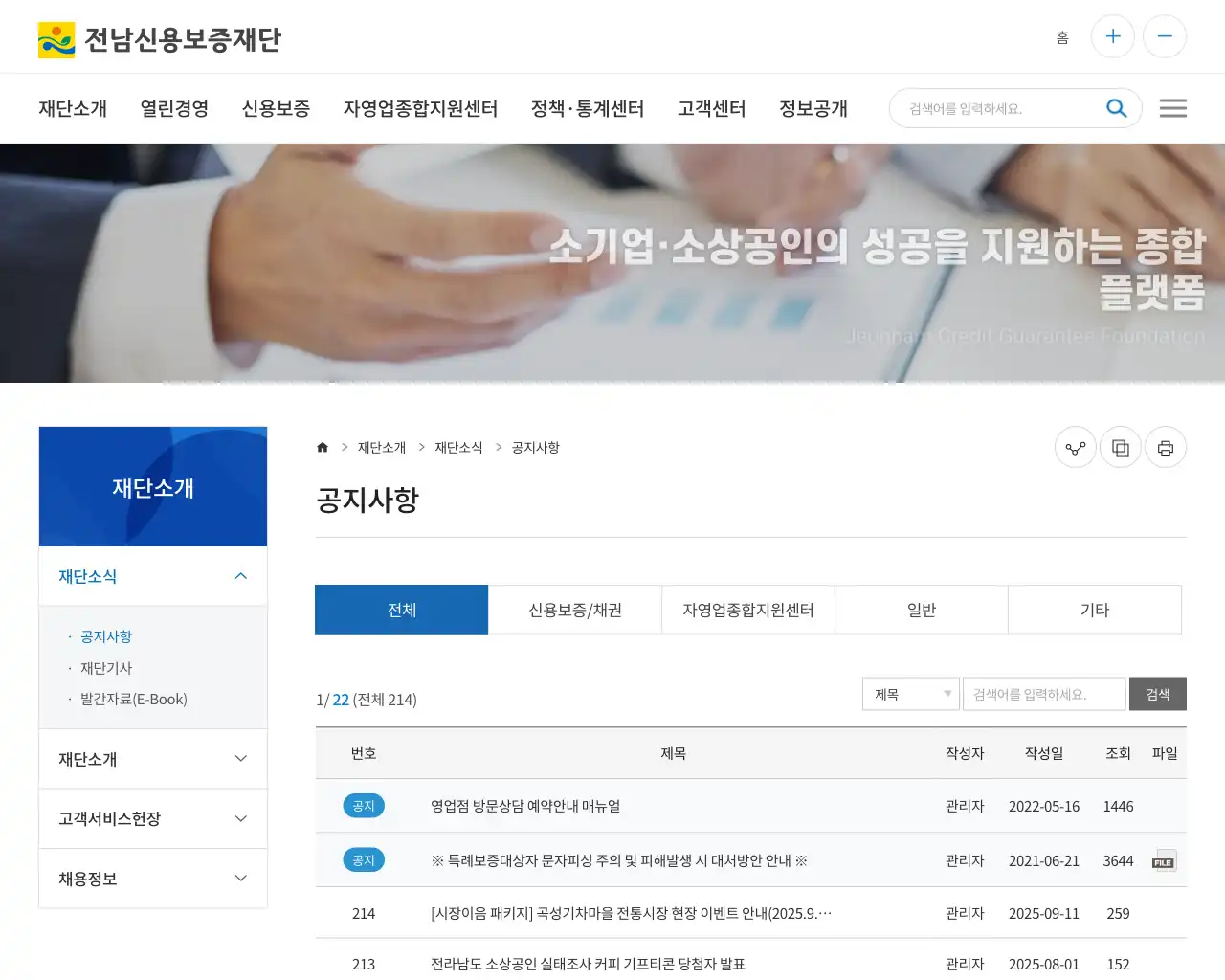Select the 기타 category tab
Image resolution: width=1225 pixels, height=980 pixels.
click(x=1095, y=610)
